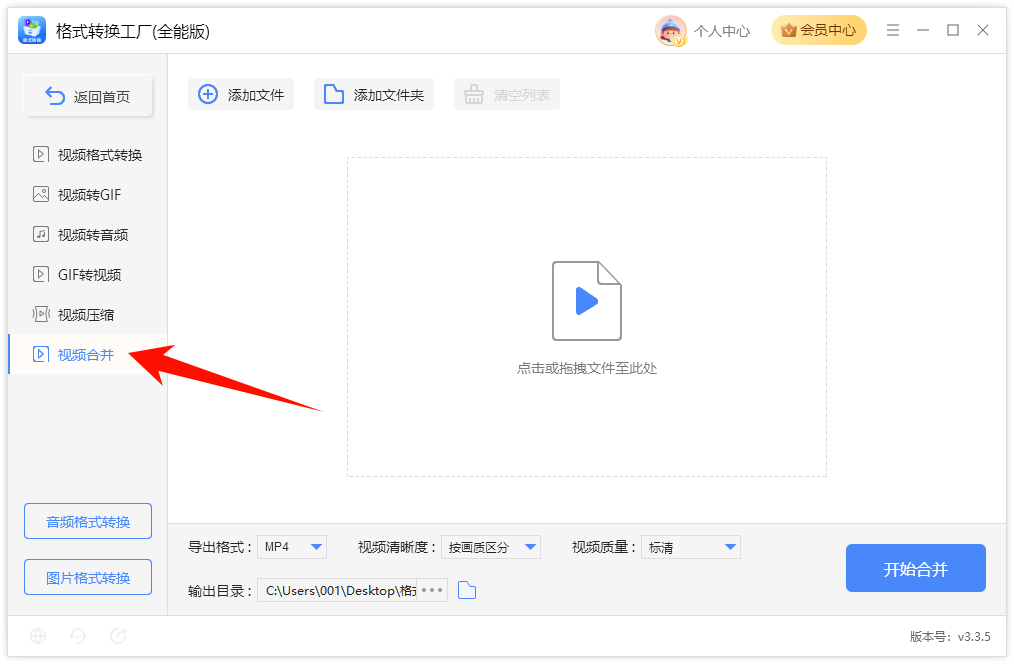Image resolution: width=1014 pixels, height=664 pixels.
Task: Select 视频合并 in sidebar
Action: point(87,354)
